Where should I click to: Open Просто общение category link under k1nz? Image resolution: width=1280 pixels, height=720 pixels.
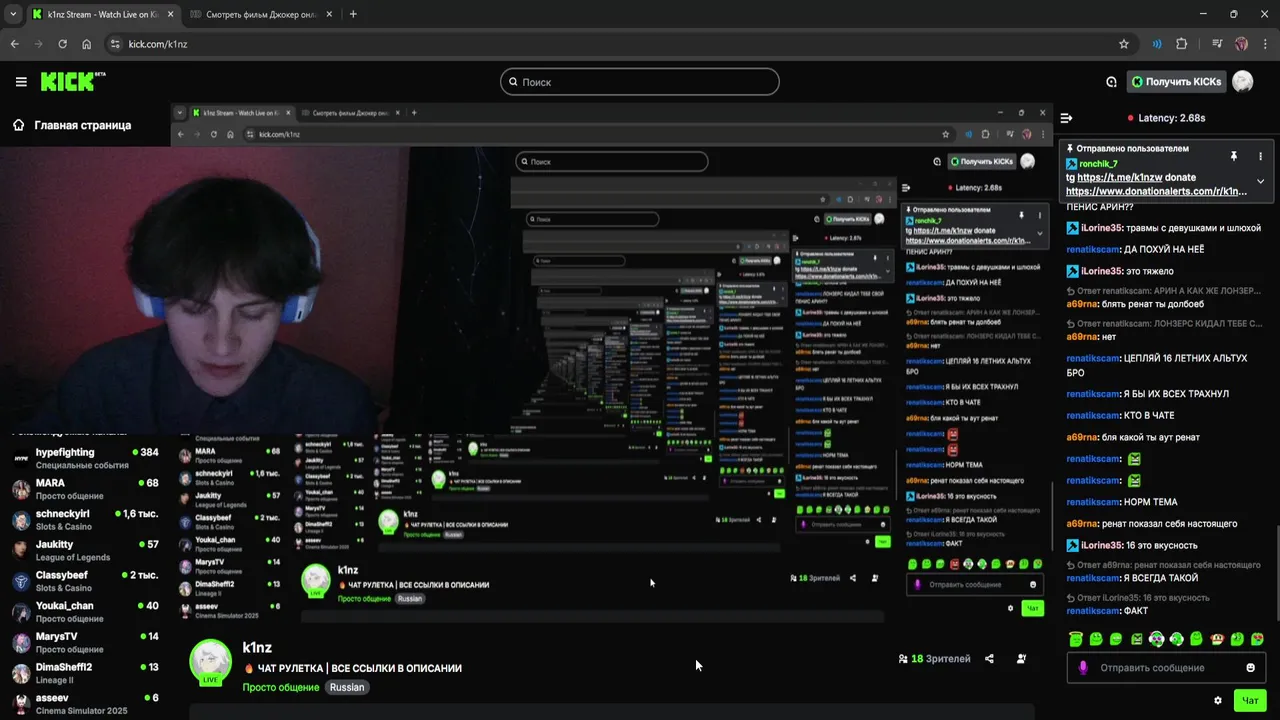click(281, 687)
